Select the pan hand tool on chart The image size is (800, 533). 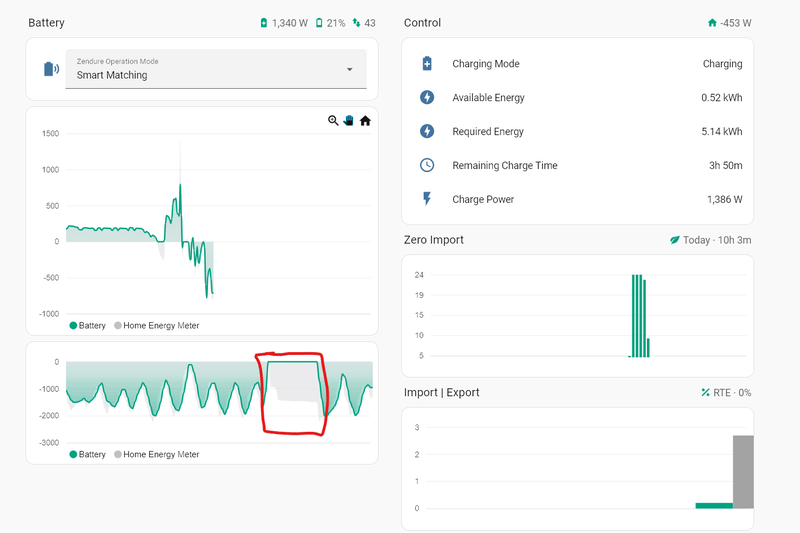tap(348, 121)
